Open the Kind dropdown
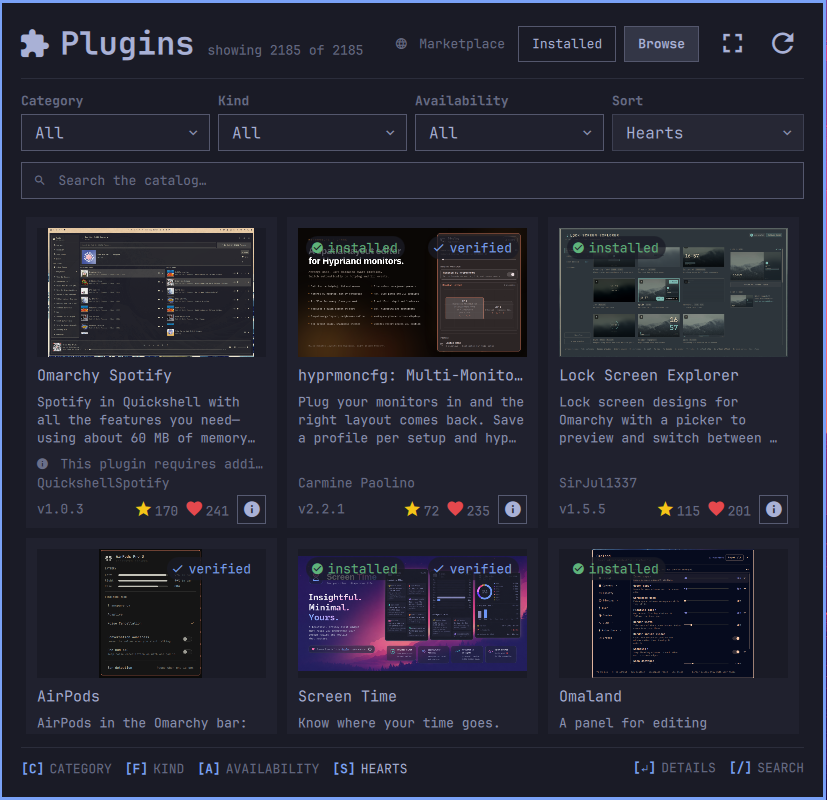827x800 pixels. pos(312,133)
